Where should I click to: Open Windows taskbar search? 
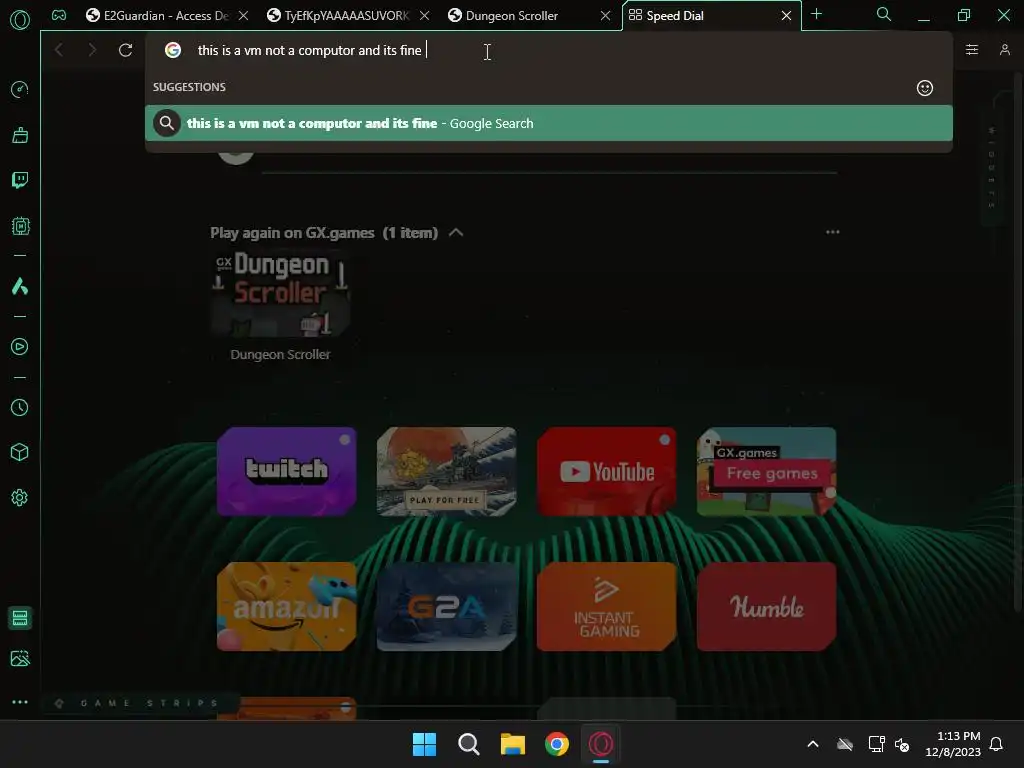(468, 744)
